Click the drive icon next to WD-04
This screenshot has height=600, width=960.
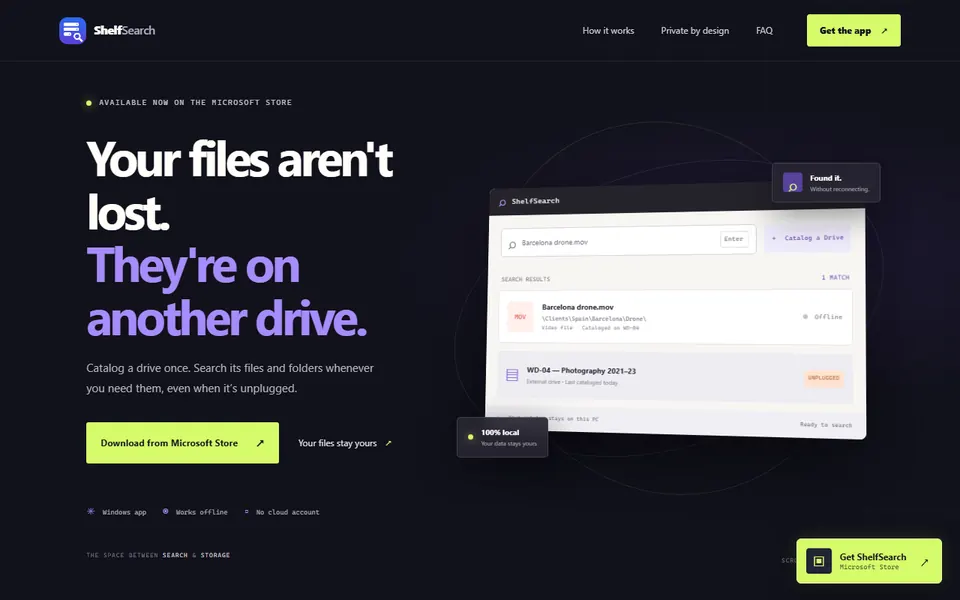512,375
